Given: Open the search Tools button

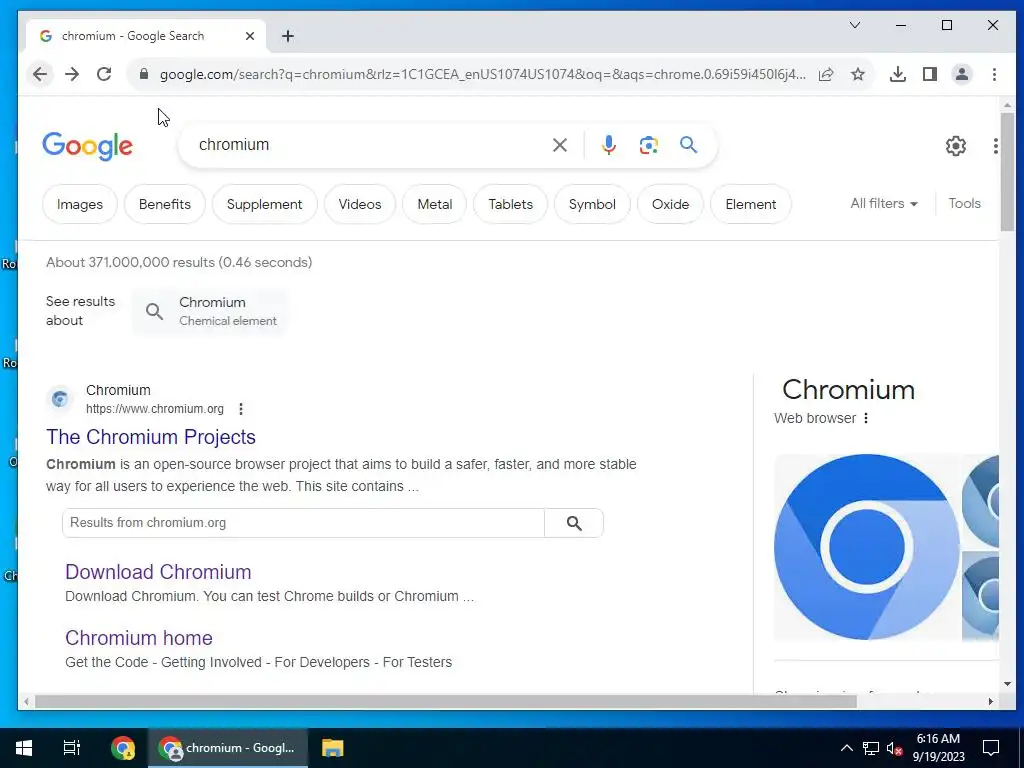Looking at the screenshot, I should (x=965, y=204).
